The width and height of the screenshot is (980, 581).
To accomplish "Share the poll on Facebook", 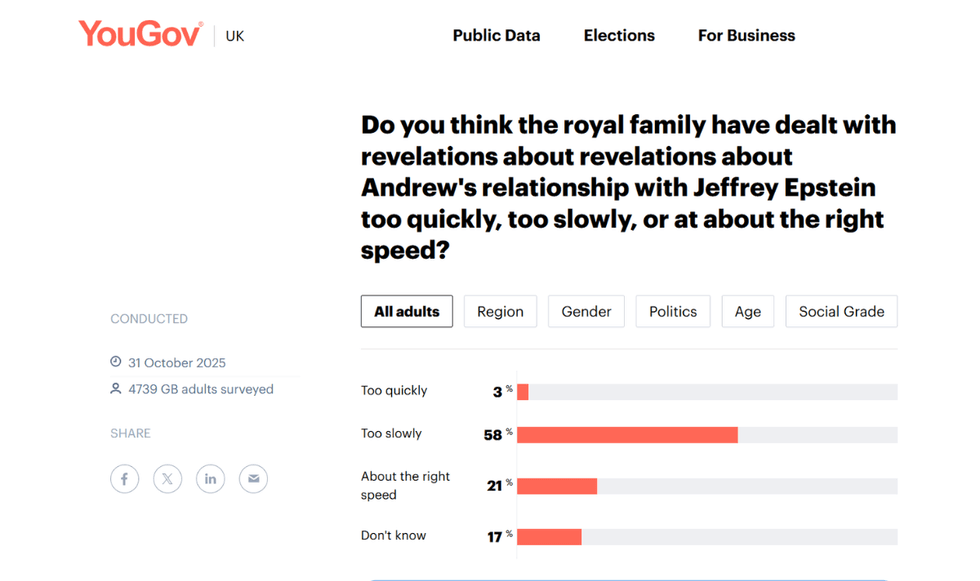I will pyautogui.click(x=124, y=478).
